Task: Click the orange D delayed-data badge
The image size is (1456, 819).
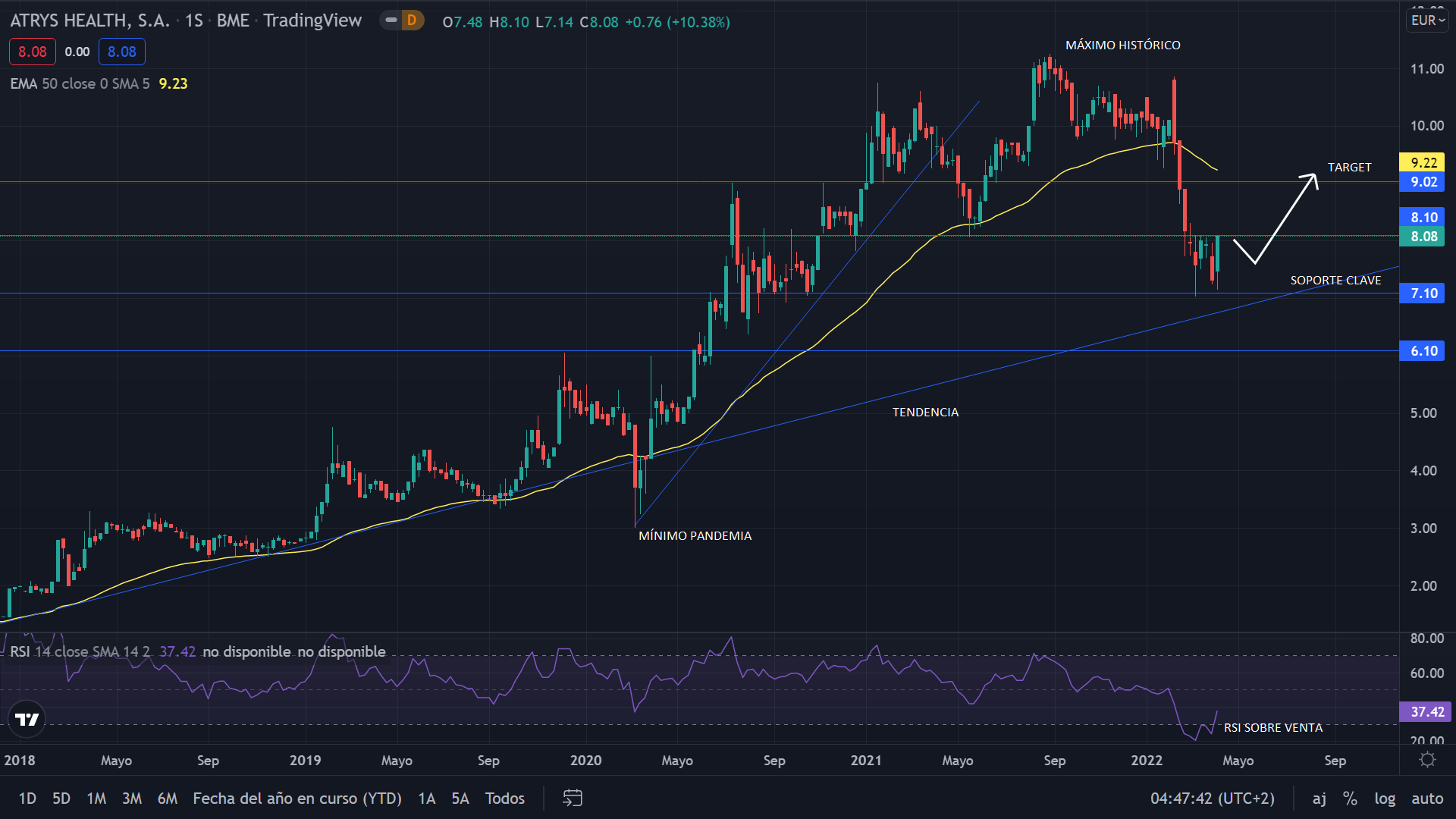Action: point(412,20)
